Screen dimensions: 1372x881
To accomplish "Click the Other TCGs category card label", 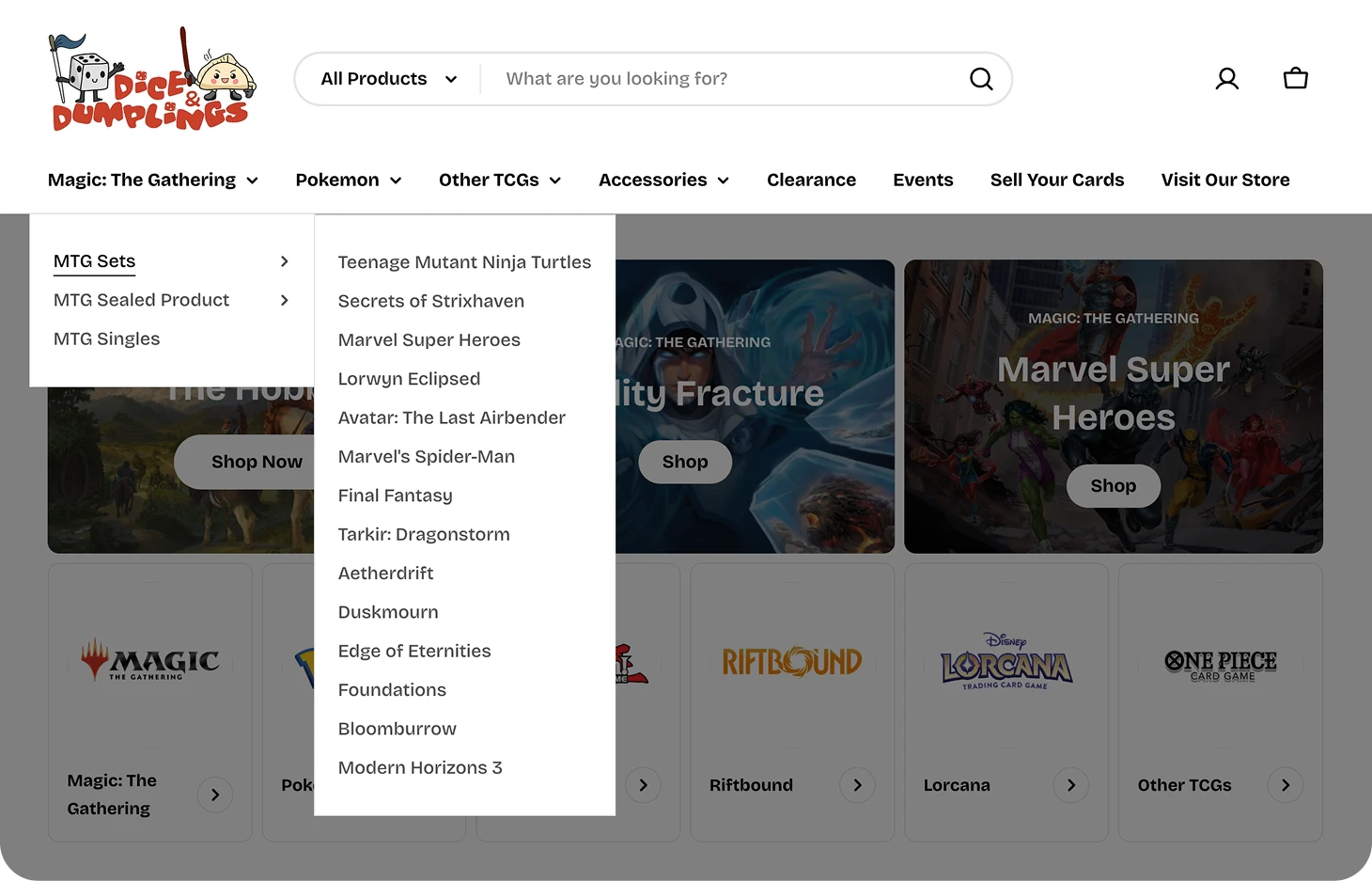I will 1184,785.
